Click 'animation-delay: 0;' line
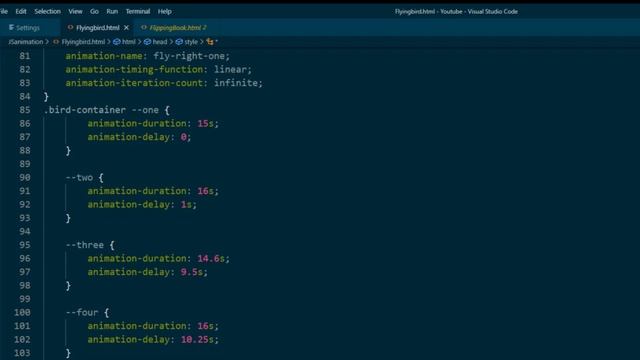640x360 pixels. 139,137
